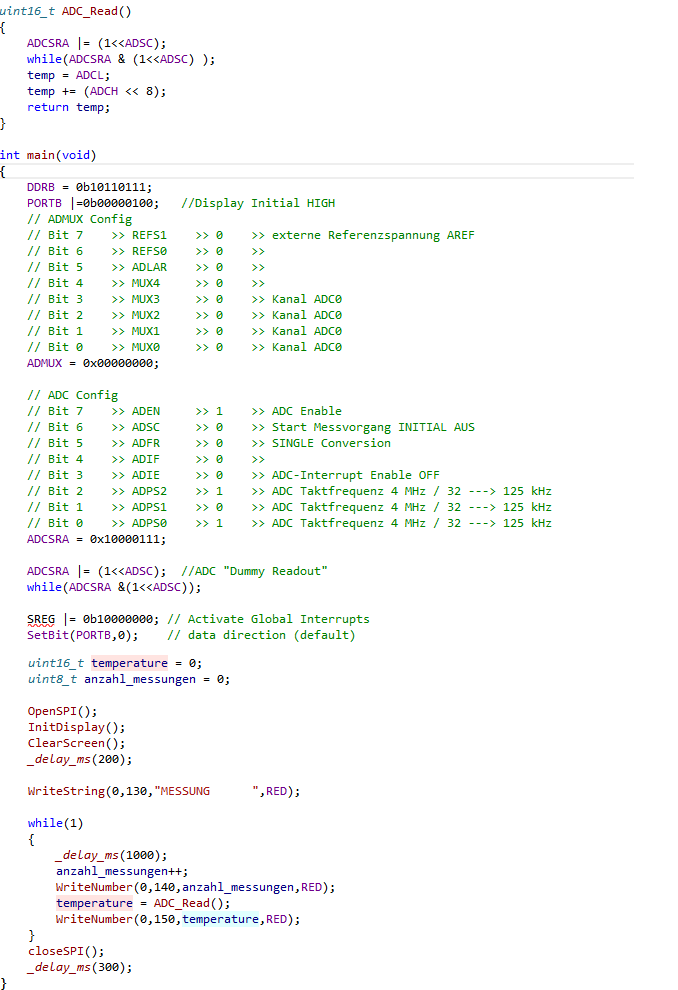Click 'uint8_t anzahl_messungen = 0;' declaration
Image resolution: width=678 pixels, height=990 pixels.
pos(129,679)
